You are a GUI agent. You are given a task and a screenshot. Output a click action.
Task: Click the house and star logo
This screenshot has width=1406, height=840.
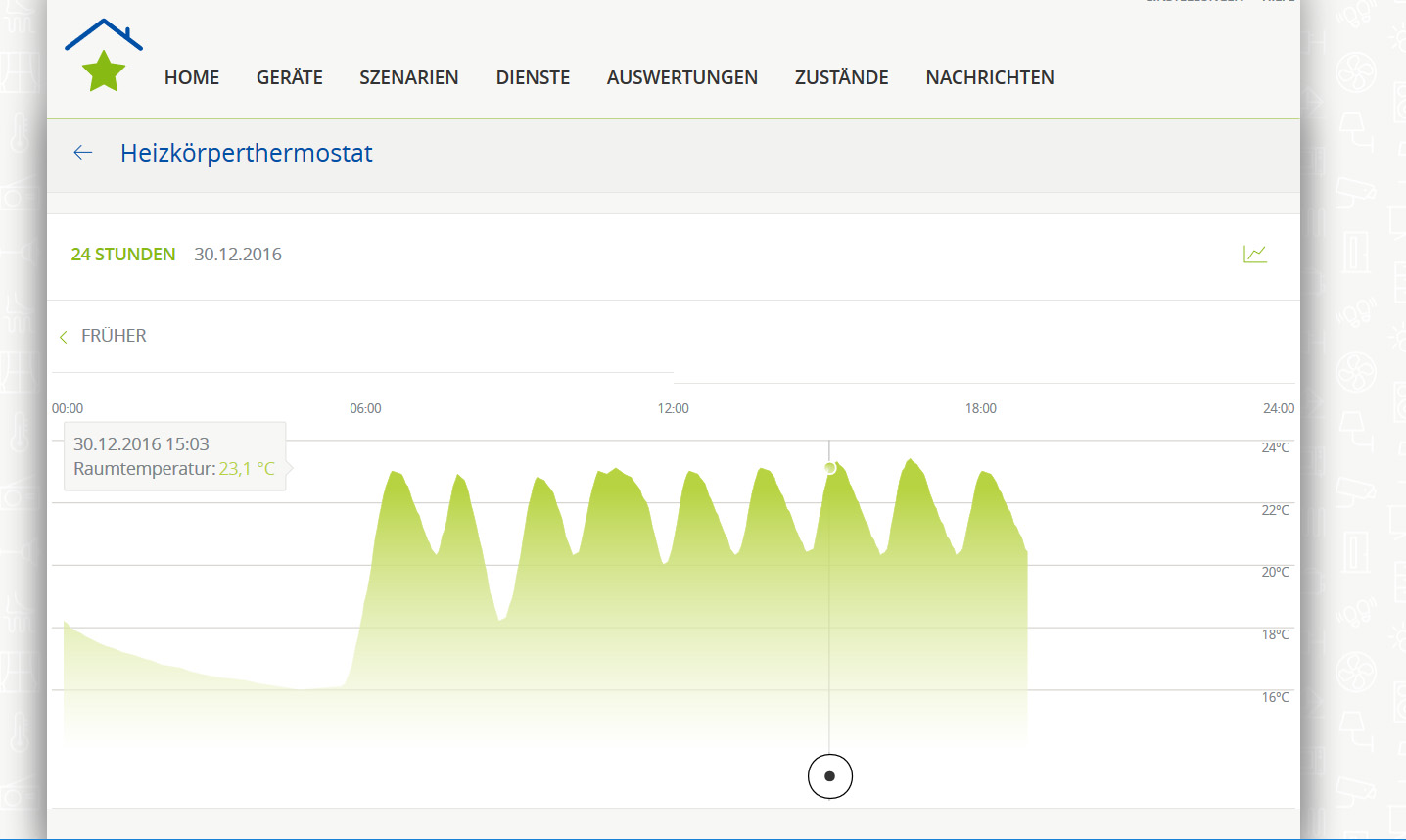pyautogui.click(x=104, y=57)
